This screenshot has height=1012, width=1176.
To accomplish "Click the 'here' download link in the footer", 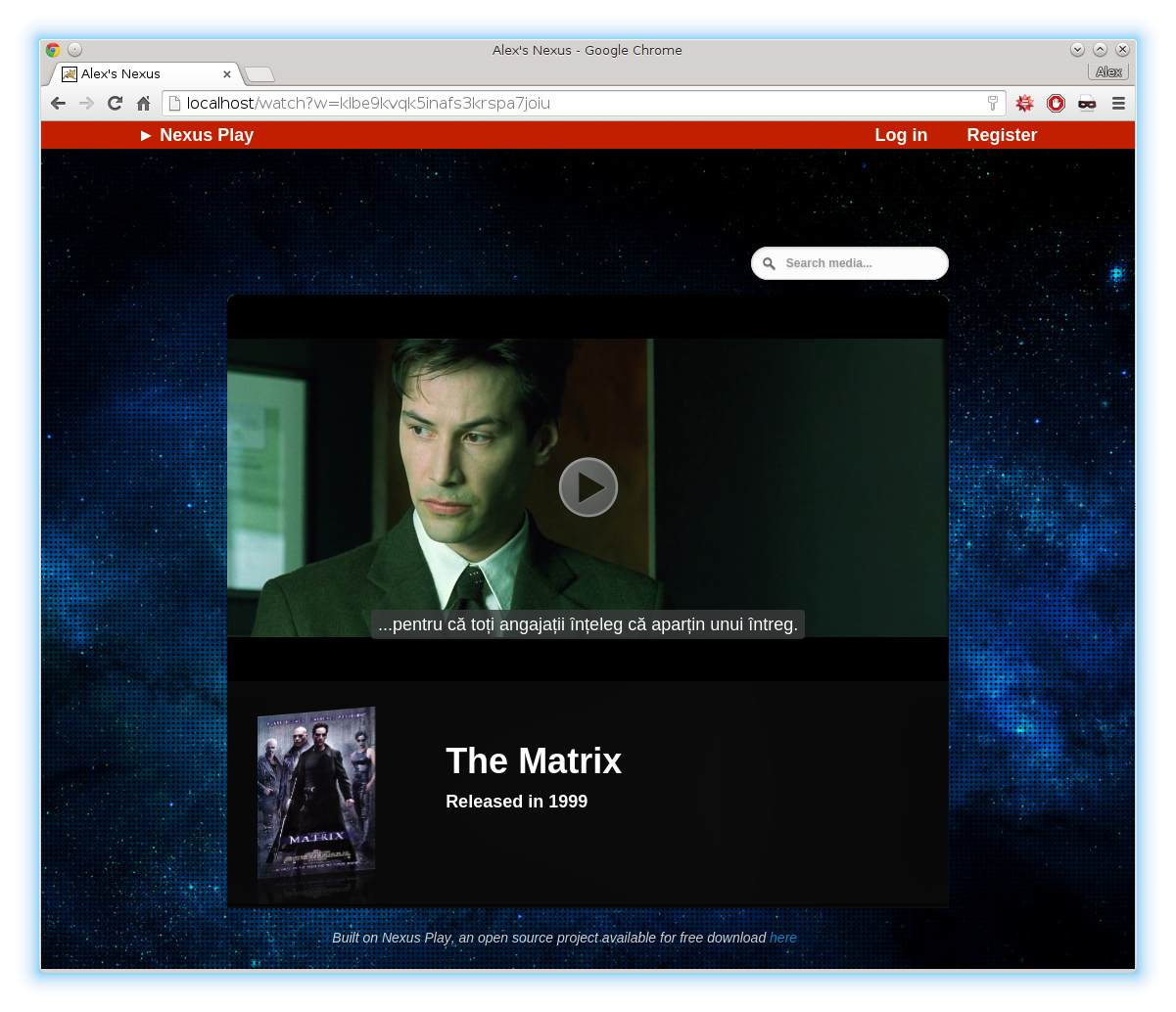I will [x=783, y=938].
